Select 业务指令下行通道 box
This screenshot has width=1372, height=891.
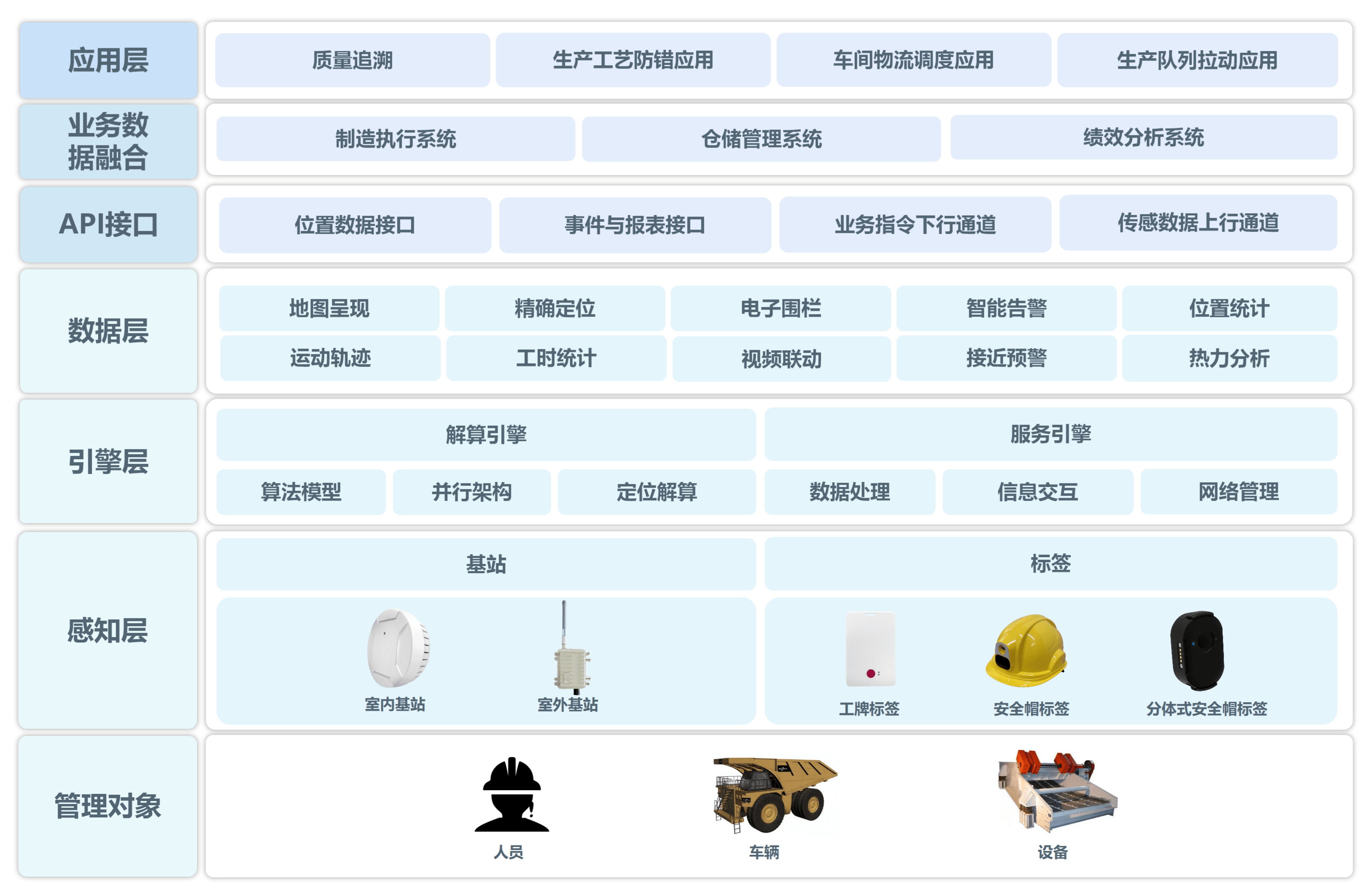(915, 224)
